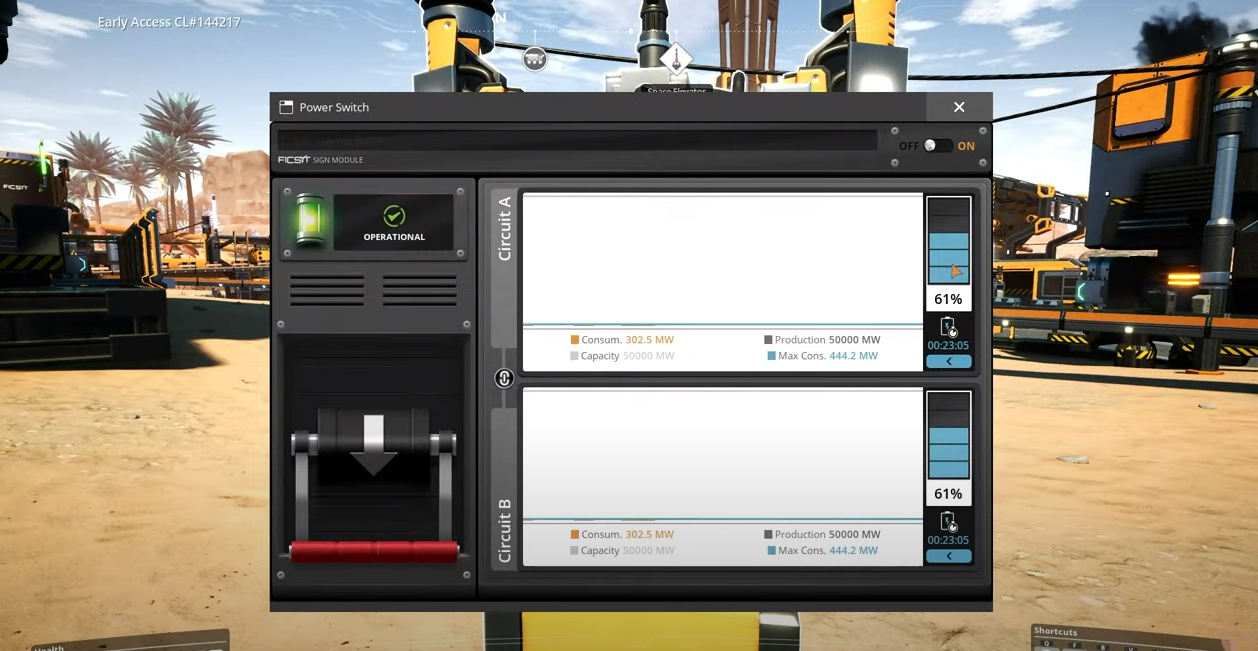Click the Shortcuts panel header in HUD

pyautogui.click(x=1056, y=632)
